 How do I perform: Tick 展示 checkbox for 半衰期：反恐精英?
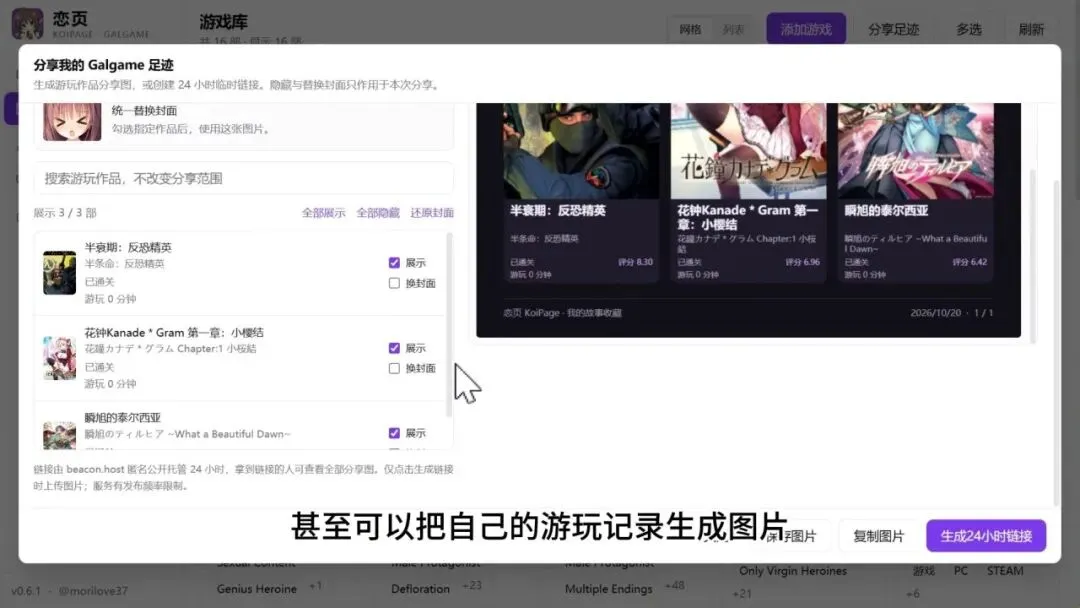(394, 262)
